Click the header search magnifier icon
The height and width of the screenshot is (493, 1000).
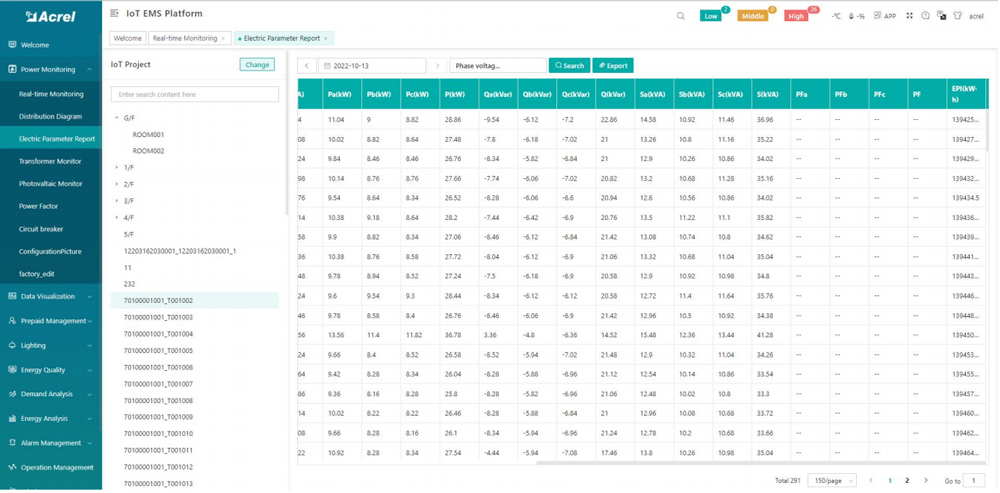coord(681,16)
